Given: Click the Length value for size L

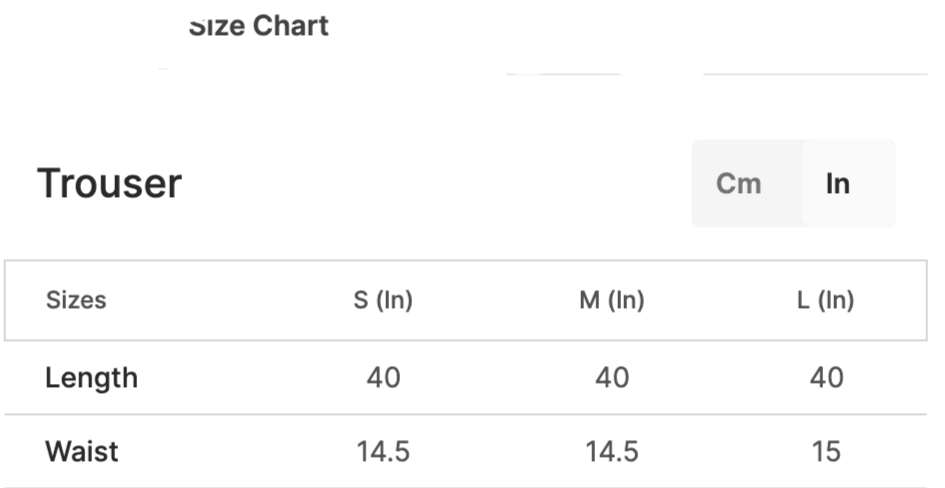Looking at the screenshot, I should coord(826,378).
